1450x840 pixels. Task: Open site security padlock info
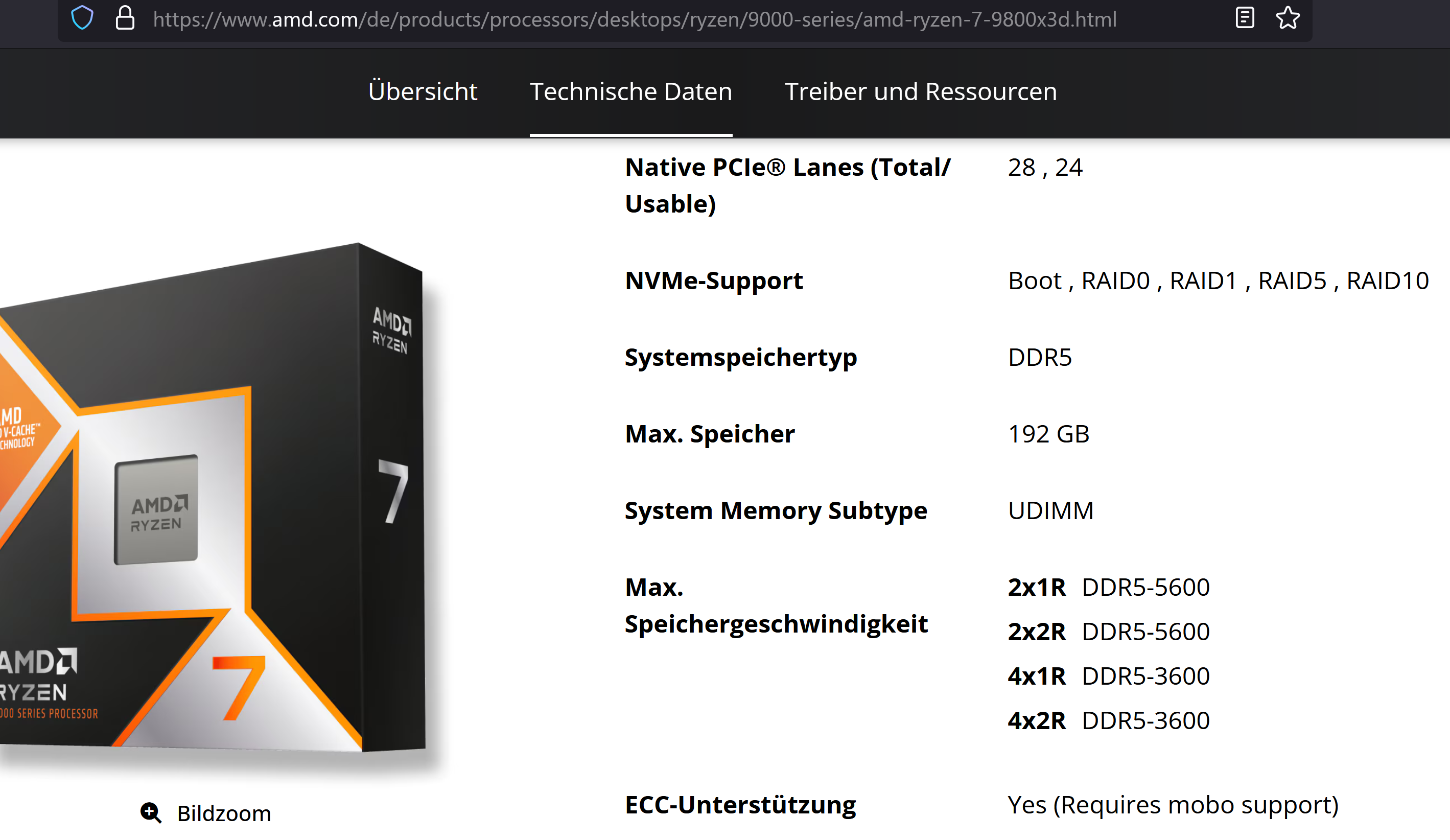[x=125, y=18]
